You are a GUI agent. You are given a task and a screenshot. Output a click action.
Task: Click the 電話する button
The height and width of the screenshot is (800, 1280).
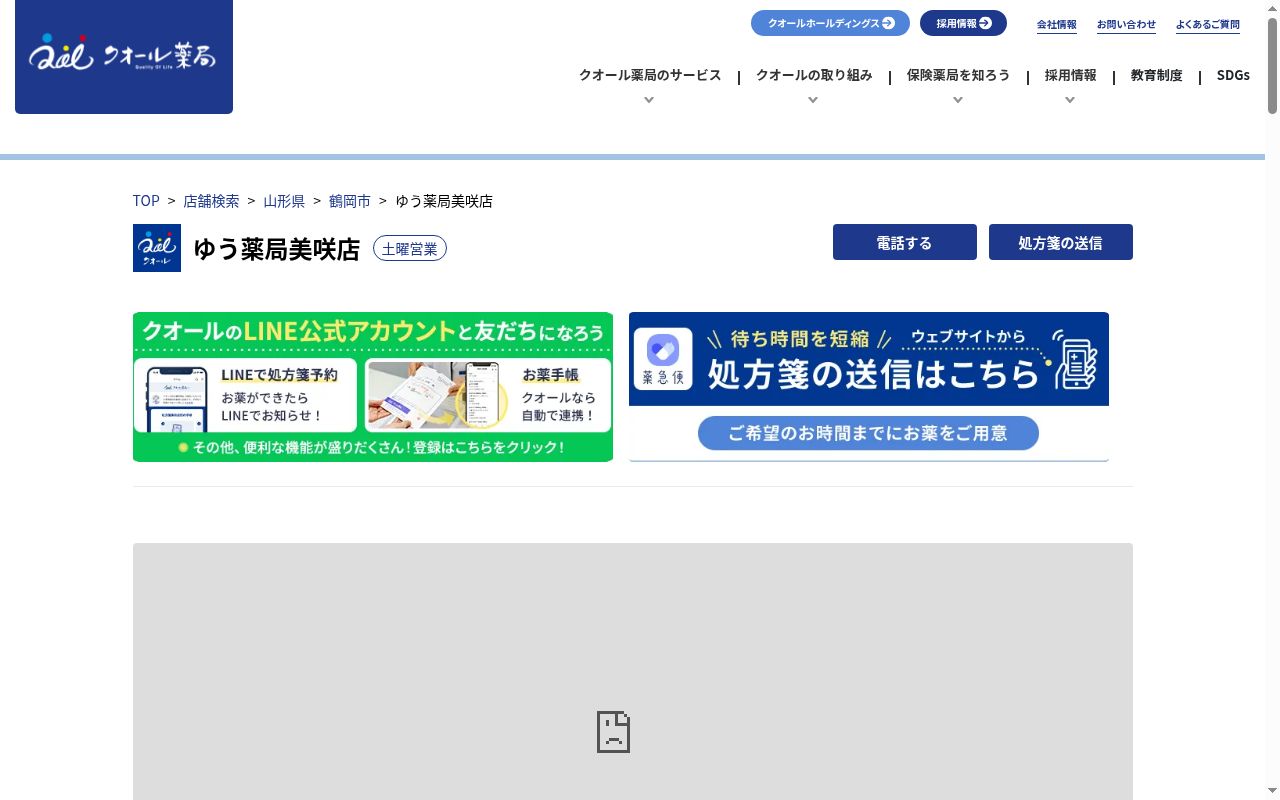click(905, 242)
